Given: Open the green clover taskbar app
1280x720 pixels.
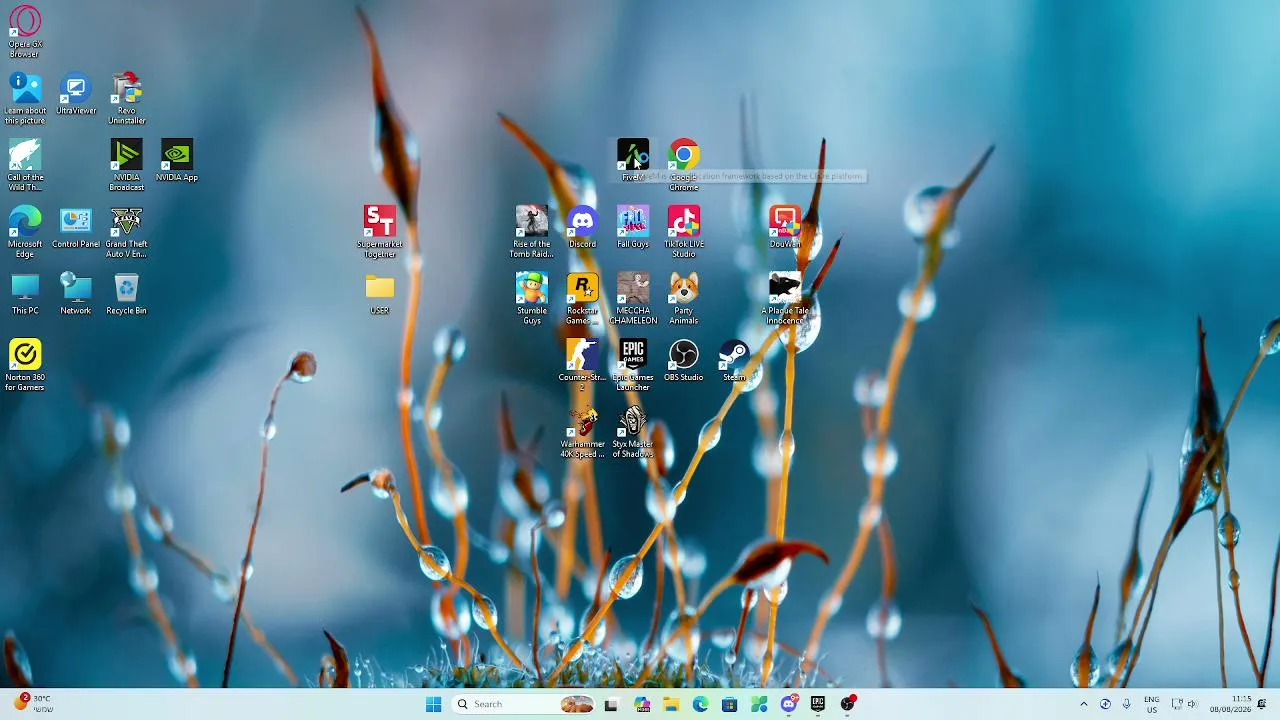Looking at the screenshot, I should (x=759, y=704).
